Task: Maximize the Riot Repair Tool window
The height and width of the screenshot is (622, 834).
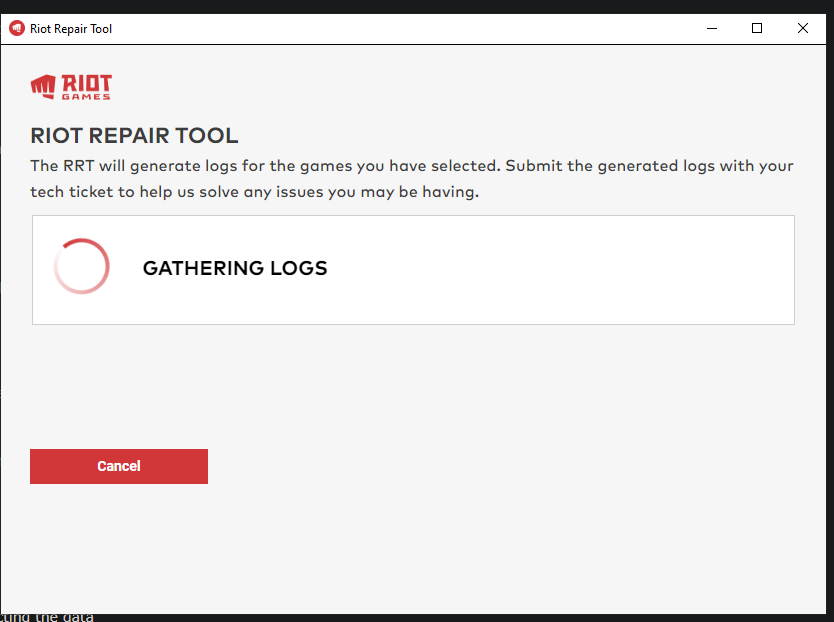Action: tap(757, 28)
